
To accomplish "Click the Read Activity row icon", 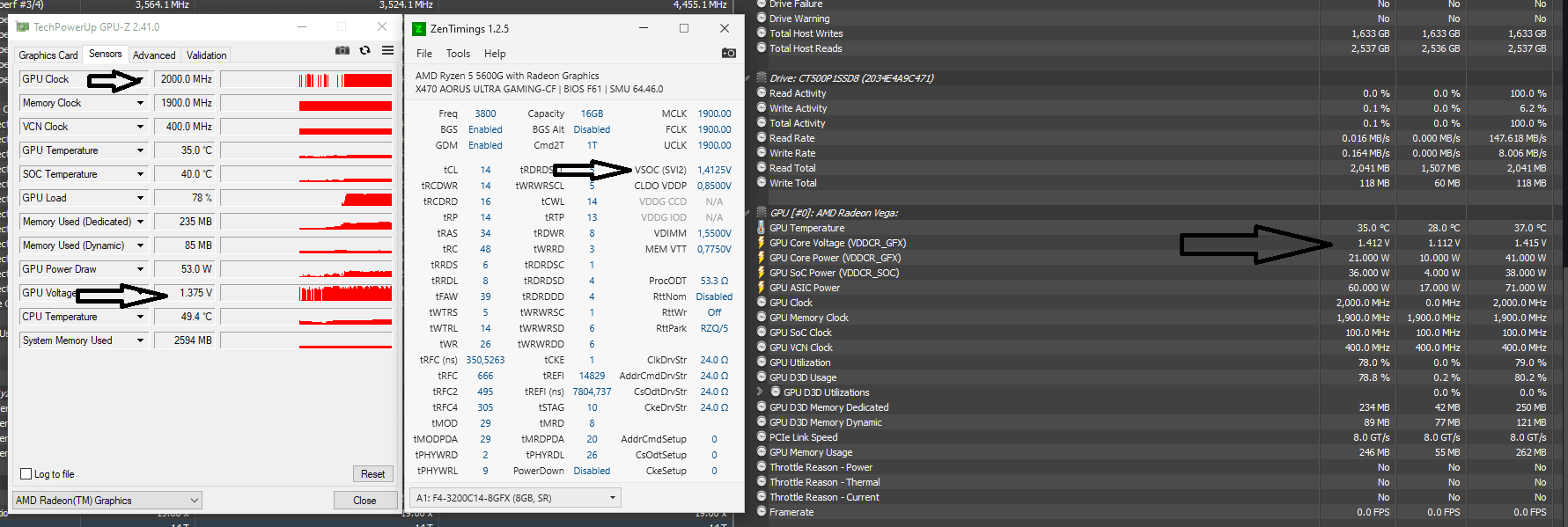I will click(x=762, y=93).
